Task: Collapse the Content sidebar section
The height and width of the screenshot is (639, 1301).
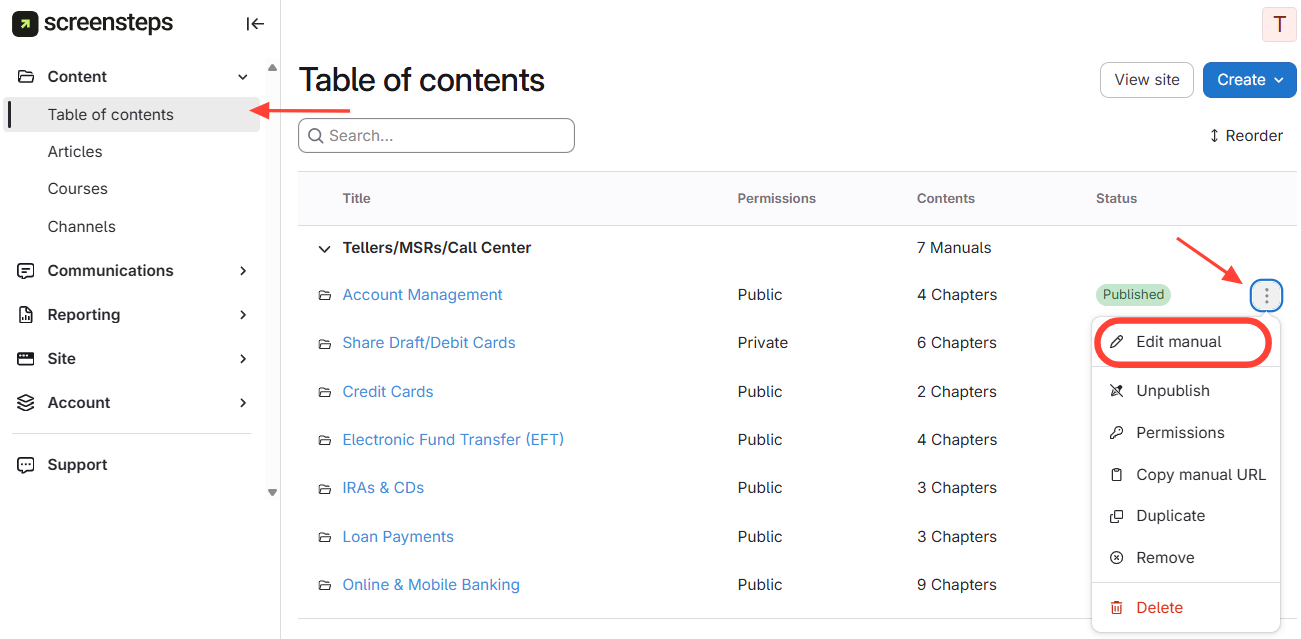Action: tap(243, 77)
